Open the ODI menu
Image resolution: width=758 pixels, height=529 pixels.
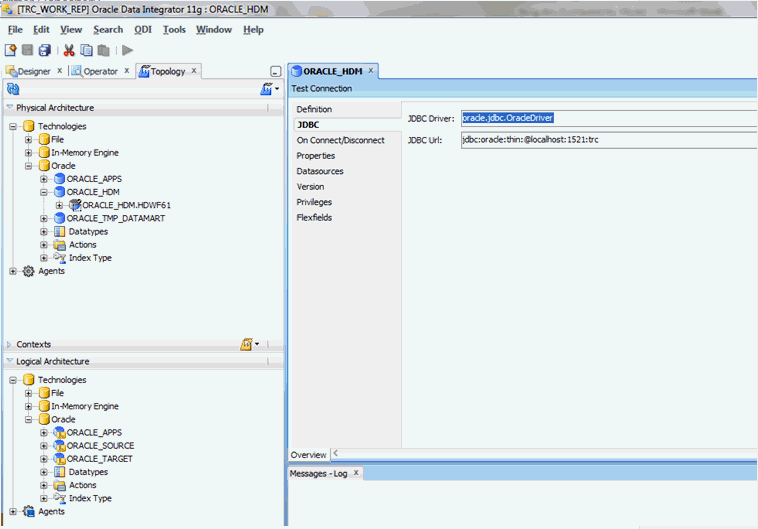click(143, 29)
